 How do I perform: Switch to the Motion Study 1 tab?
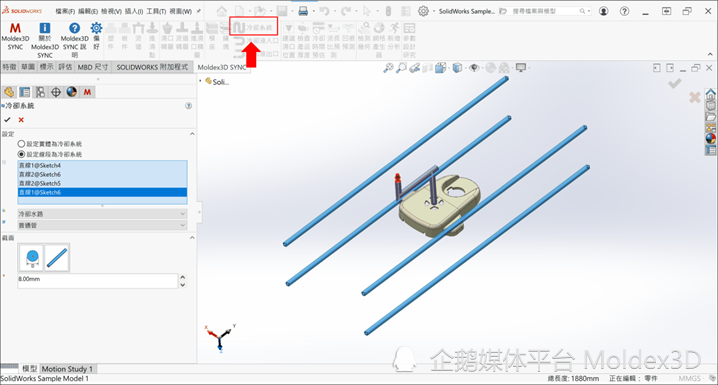tap(67, 369)
